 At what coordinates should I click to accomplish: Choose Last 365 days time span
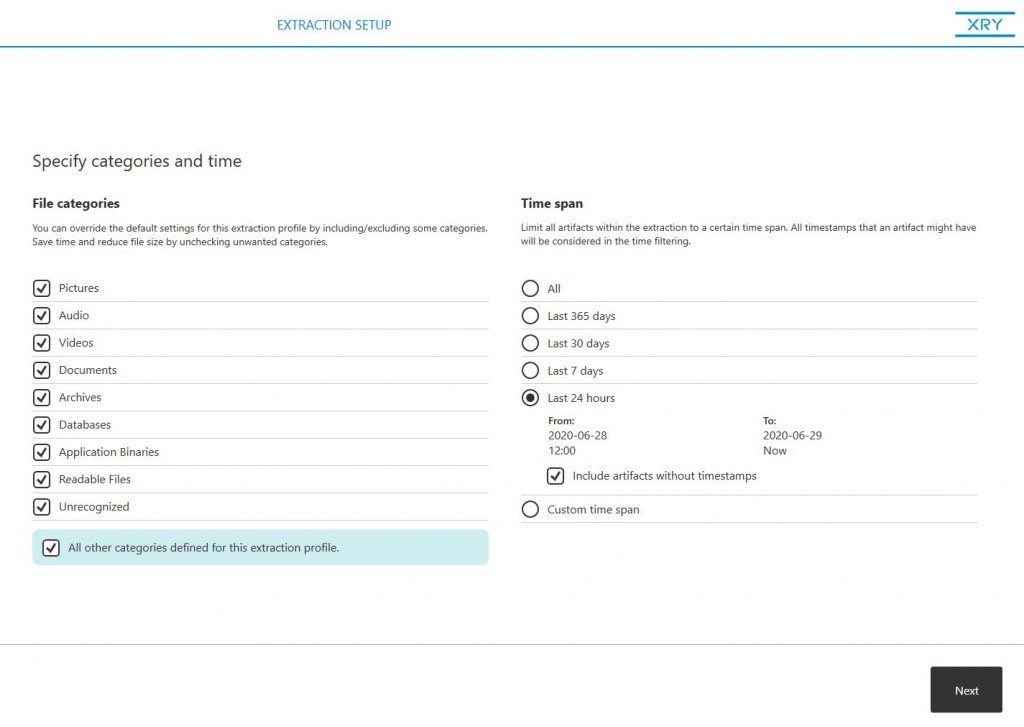(530, 316)
